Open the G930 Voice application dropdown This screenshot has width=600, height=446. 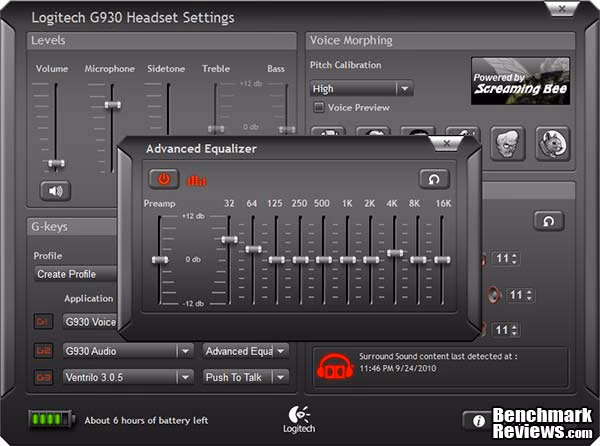pos(90,322)
